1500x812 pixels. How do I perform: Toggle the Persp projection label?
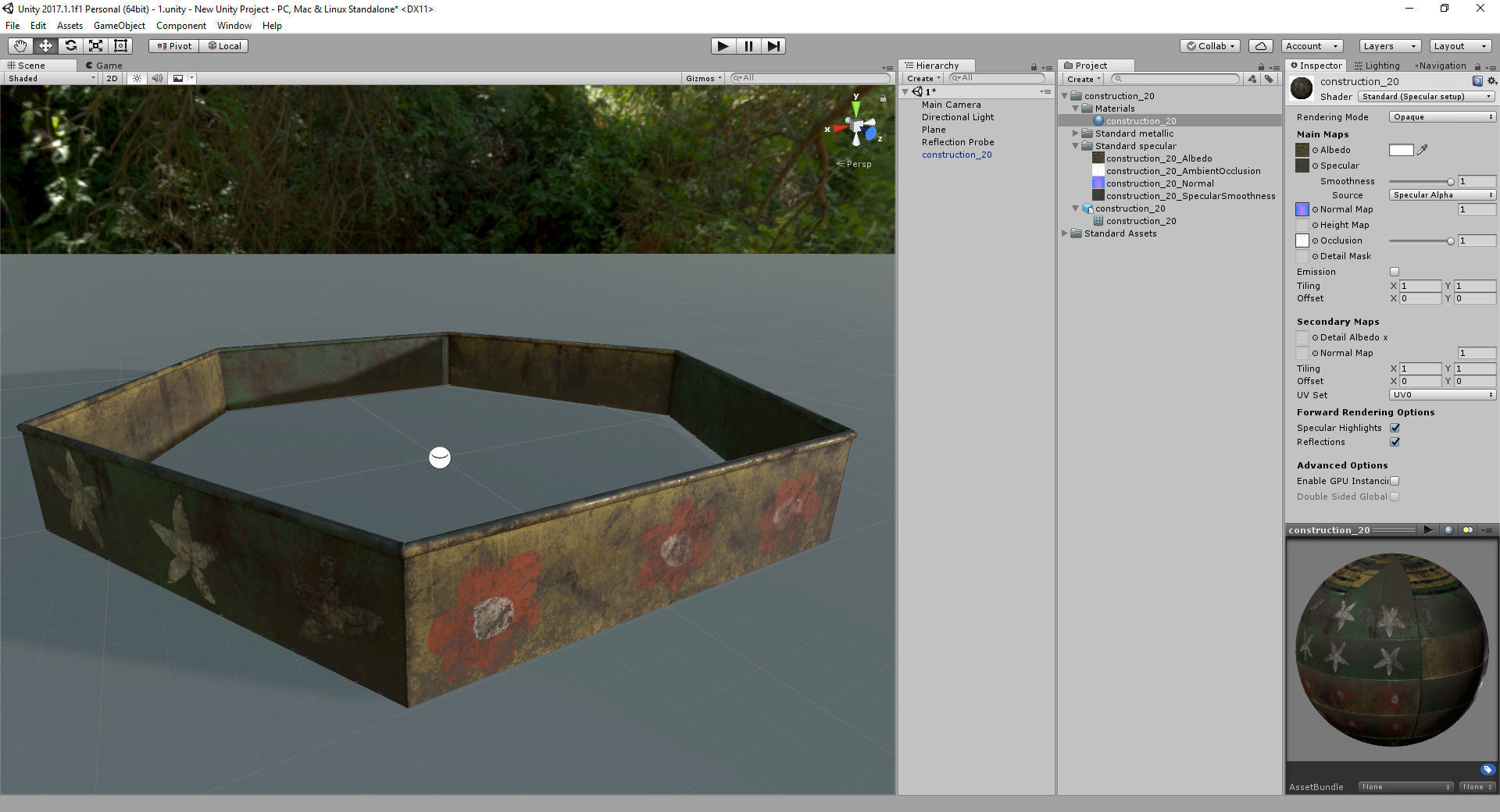[x=854, y=164]
